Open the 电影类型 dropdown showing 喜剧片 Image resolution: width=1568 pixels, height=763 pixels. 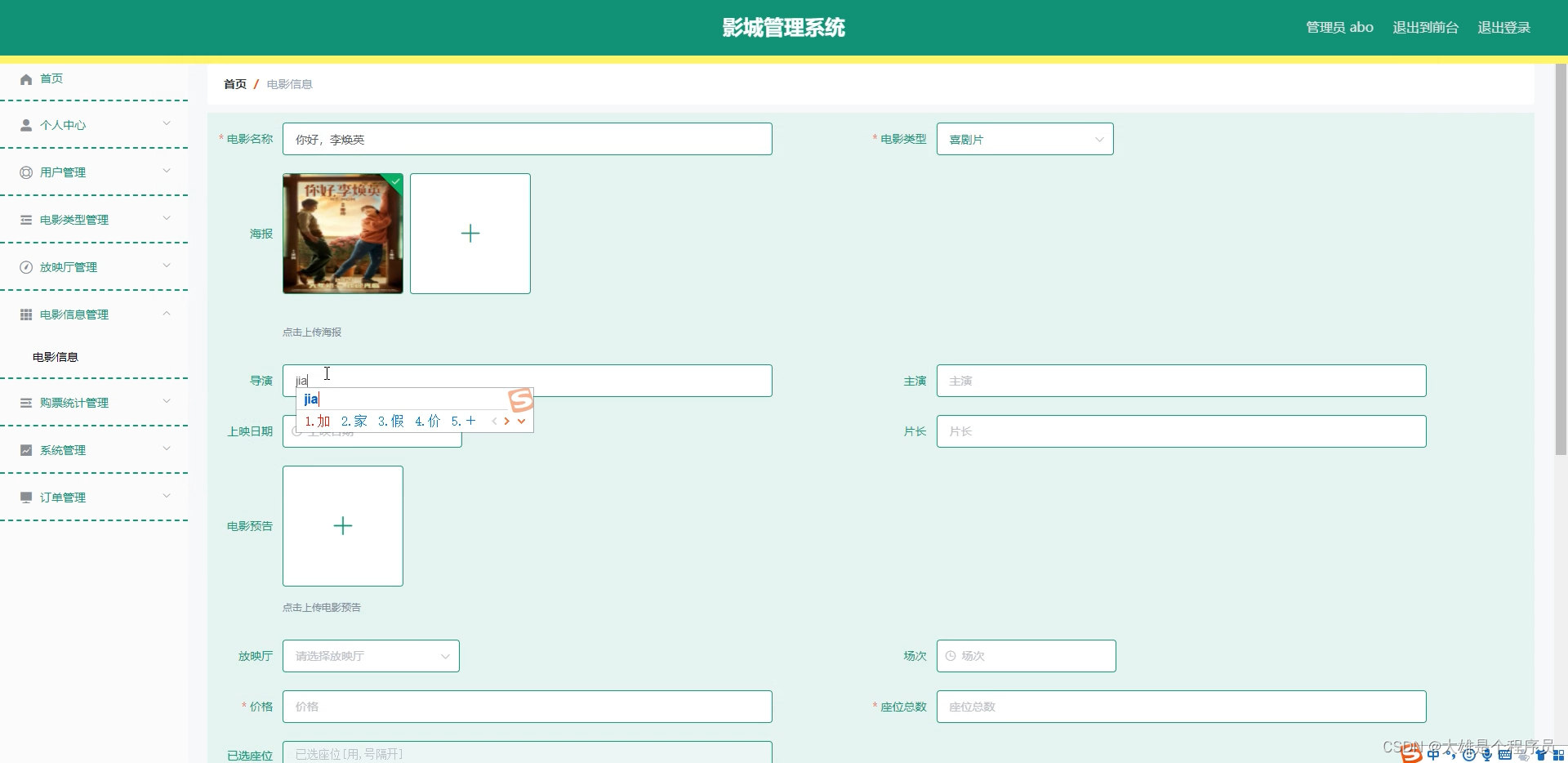pyautogui.click(x=1025, y=139)
